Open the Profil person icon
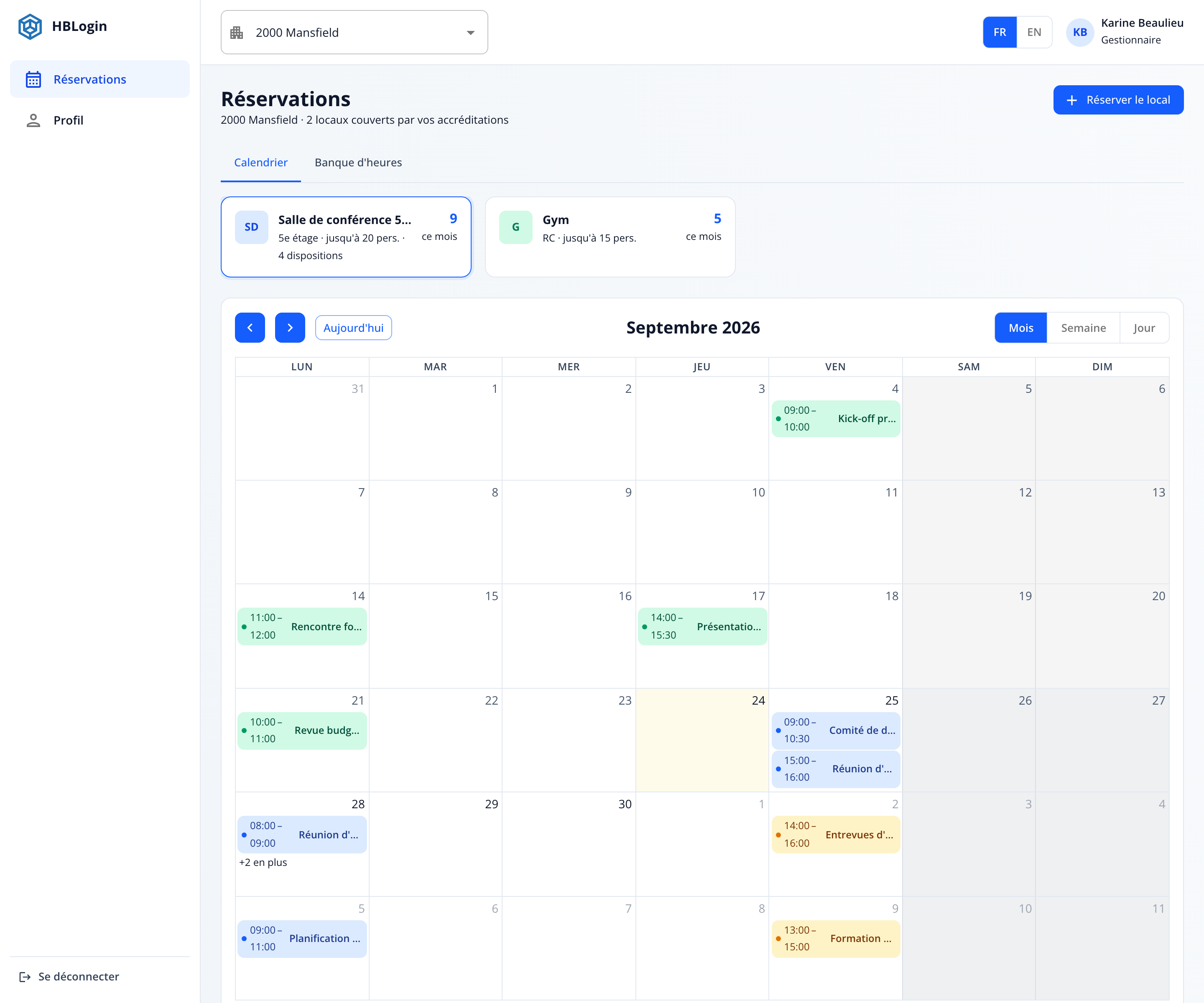 coord(33,120)
